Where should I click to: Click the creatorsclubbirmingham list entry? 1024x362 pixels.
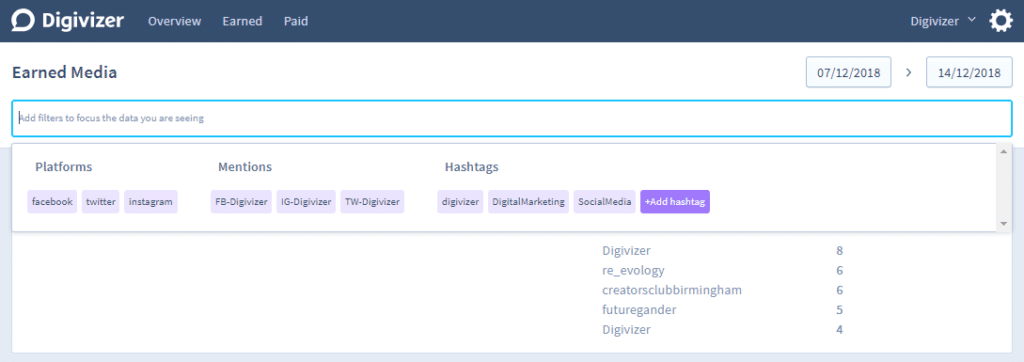(672, 289)
